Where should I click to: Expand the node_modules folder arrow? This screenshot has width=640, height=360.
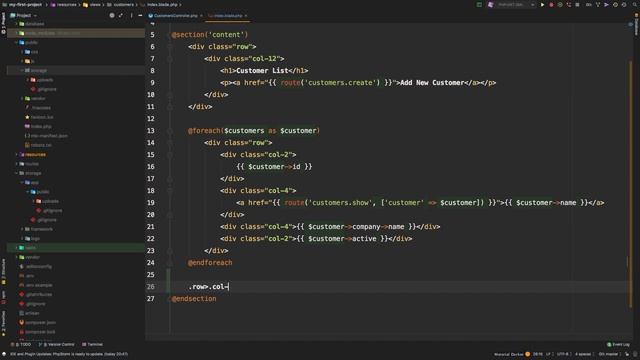click(x=17, y=33)
